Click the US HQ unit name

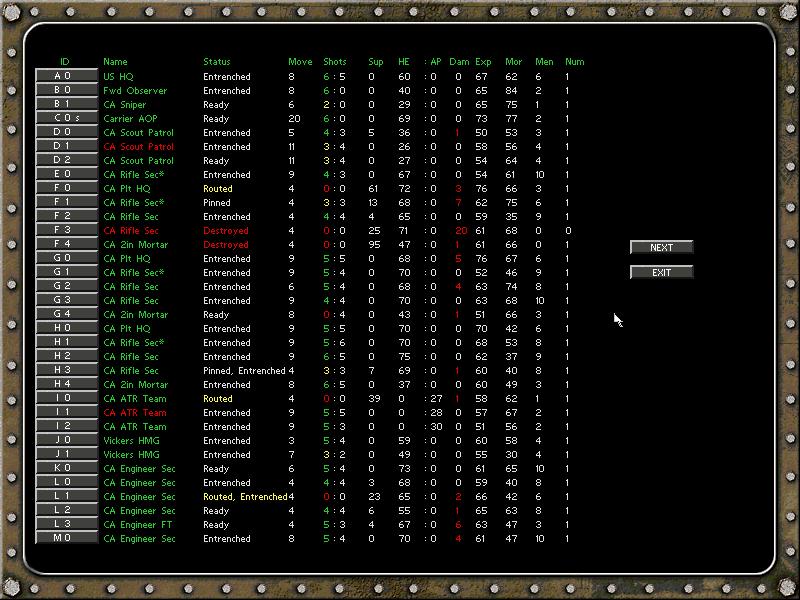point(118,77)
